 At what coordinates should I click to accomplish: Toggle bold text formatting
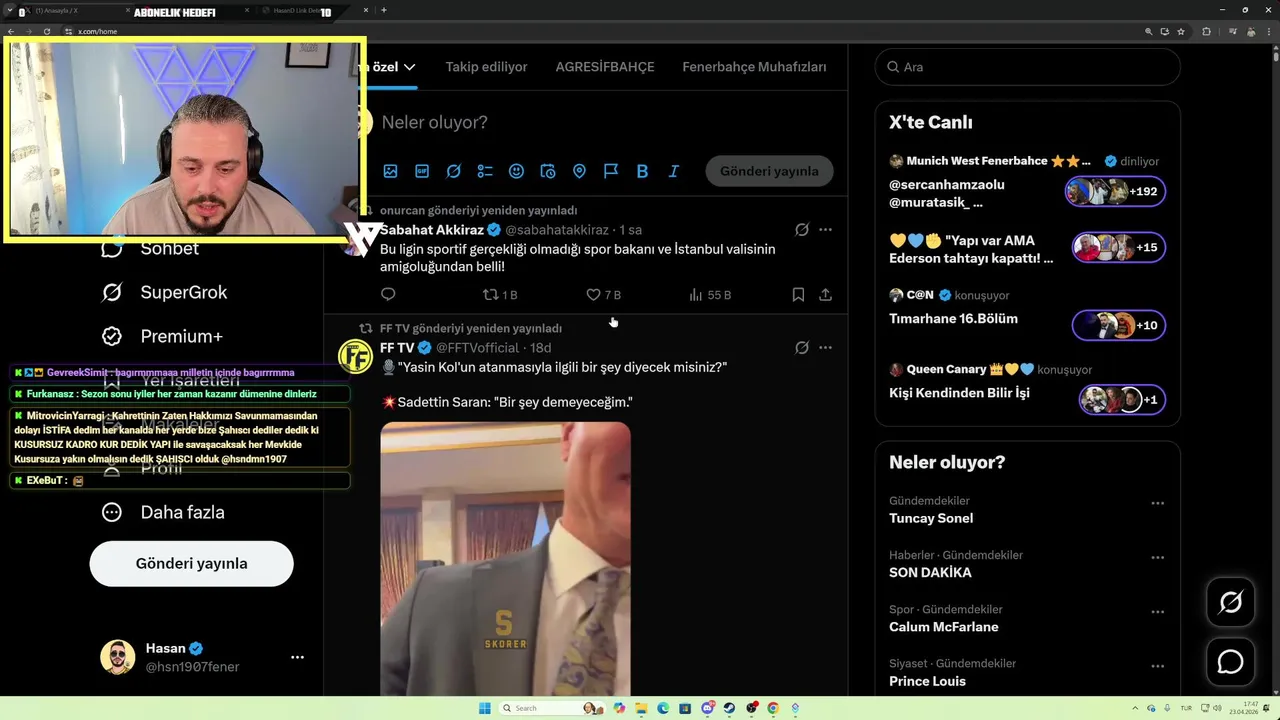pyautogui.click(x=642, y=171)
